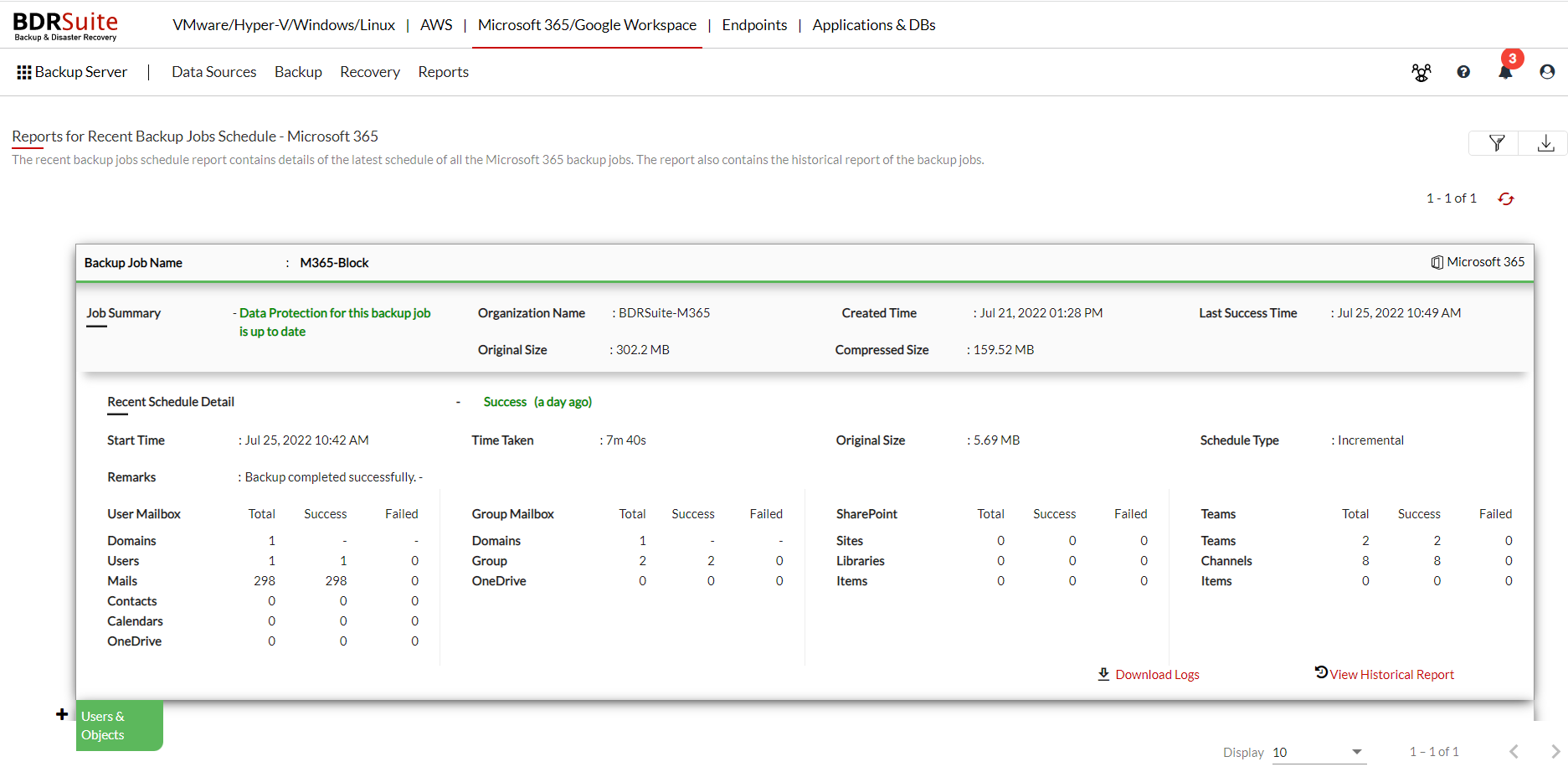The image size is (1568, 772).
Task: Click the SharePoint section heading
Action: (866, 514)
